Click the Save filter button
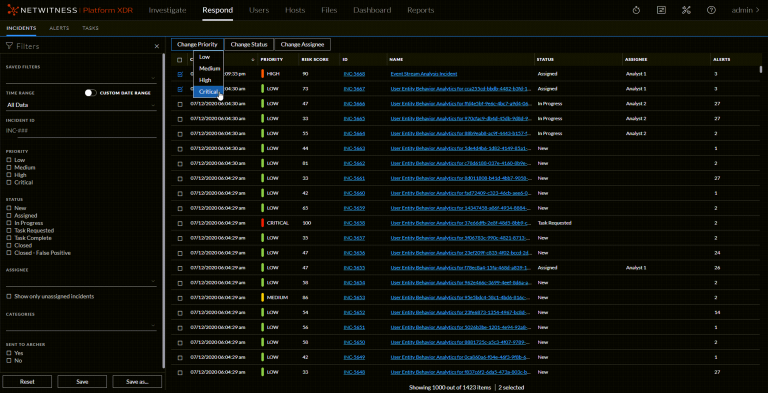Screen dimensions: 768x393 [x=82, y=381]
